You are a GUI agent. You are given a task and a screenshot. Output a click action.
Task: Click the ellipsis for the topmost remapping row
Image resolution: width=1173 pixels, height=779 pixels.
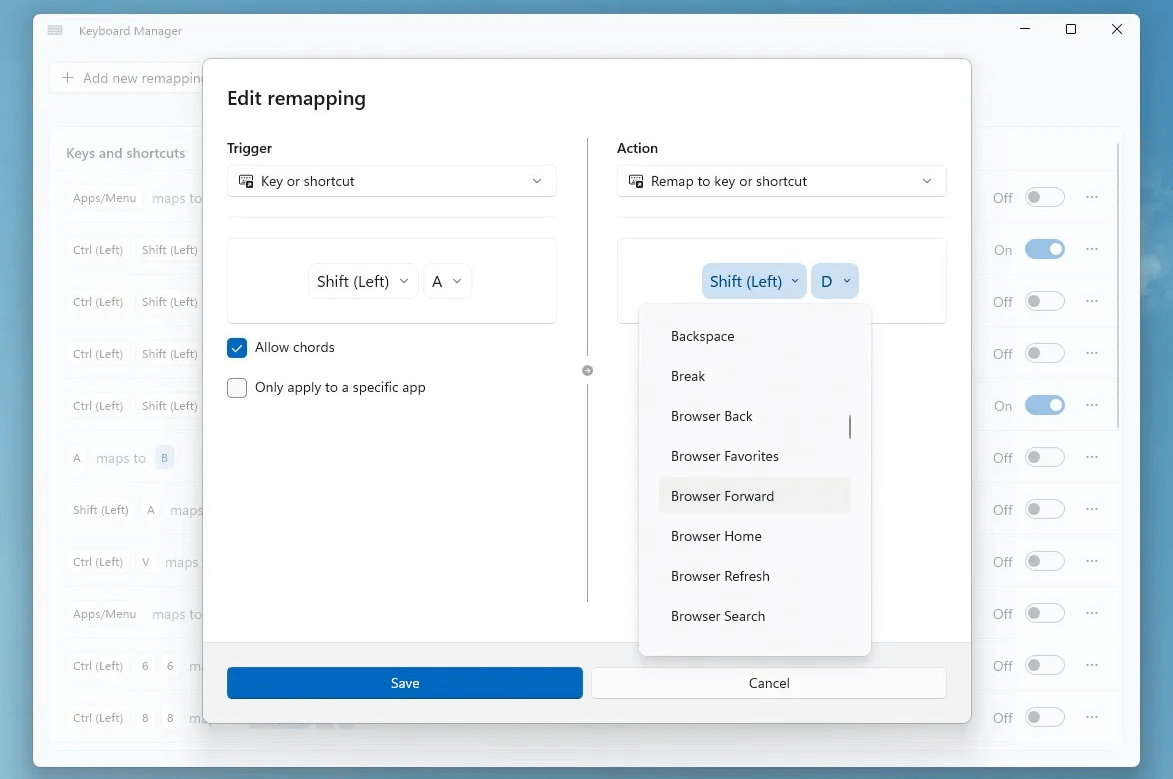[x=1091, y=197]
